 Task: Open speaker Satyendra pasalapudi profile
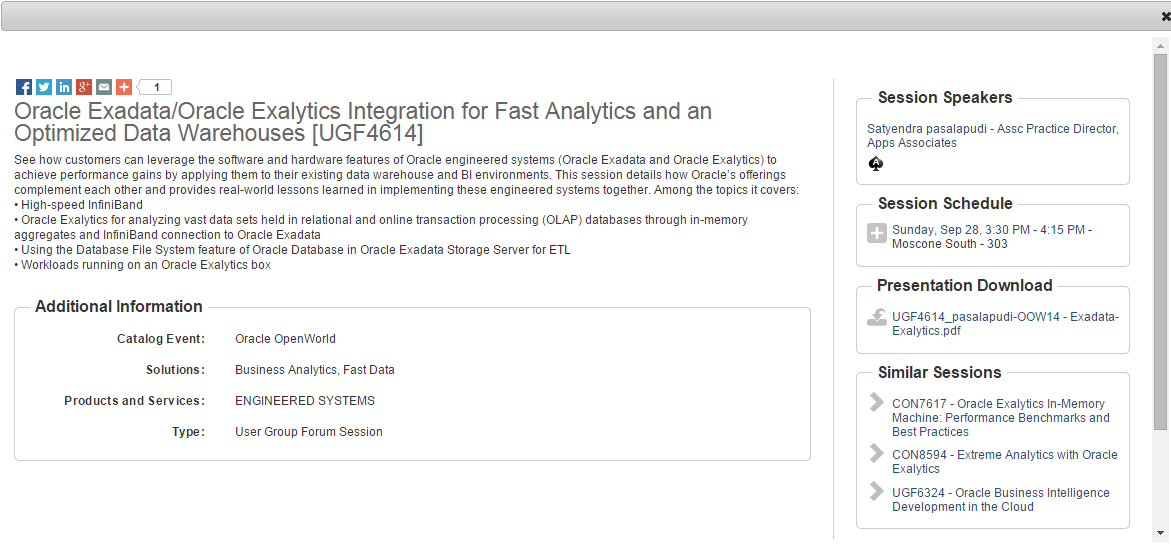pyautogui.click(x=993, y=136)
